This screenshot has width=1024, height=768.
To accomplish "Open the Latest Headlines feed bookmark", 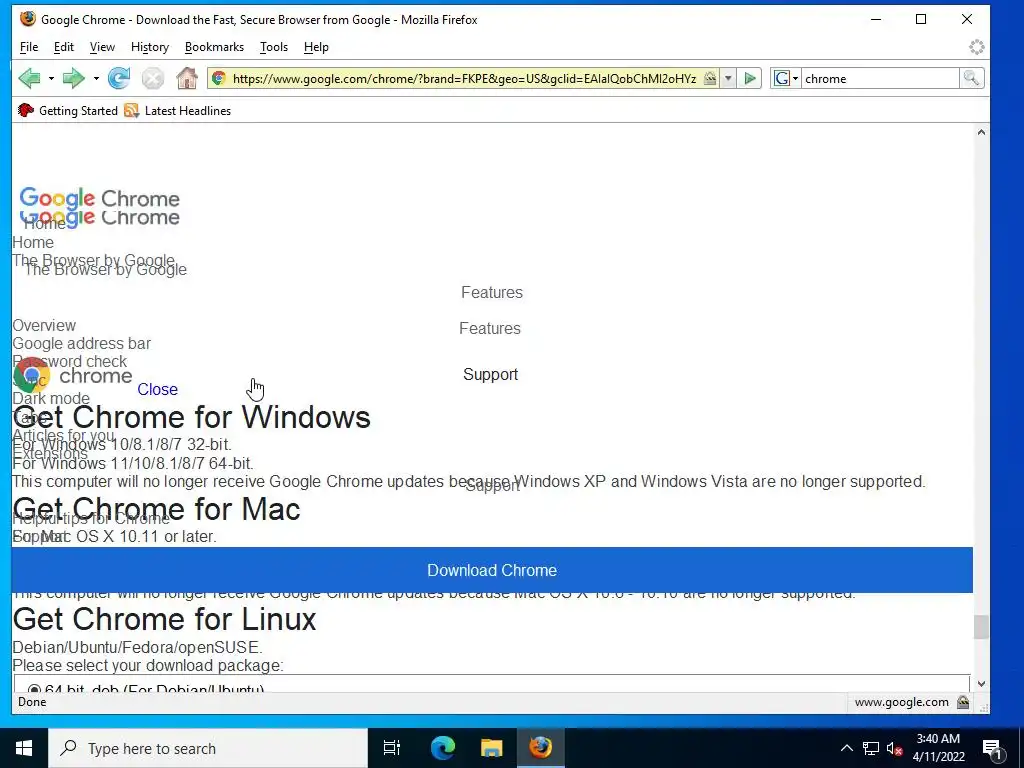I will [x=178, y=110].
